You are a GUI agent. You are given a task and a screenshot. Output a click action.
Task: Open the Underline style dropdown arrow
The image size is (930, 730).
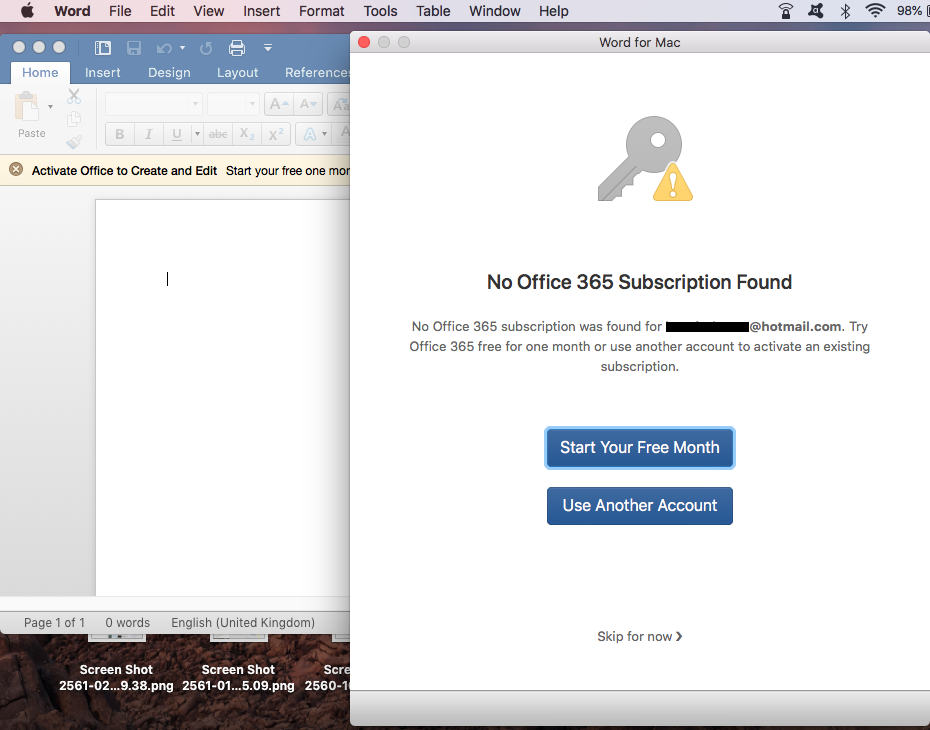(x=197, y=134)
